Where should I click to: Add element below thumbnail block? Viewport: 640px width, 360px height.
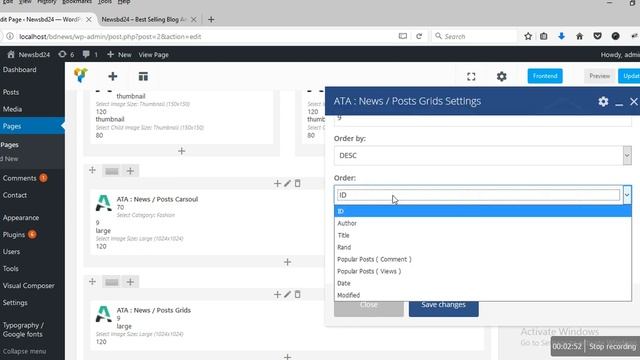click(x=182, y=151)
